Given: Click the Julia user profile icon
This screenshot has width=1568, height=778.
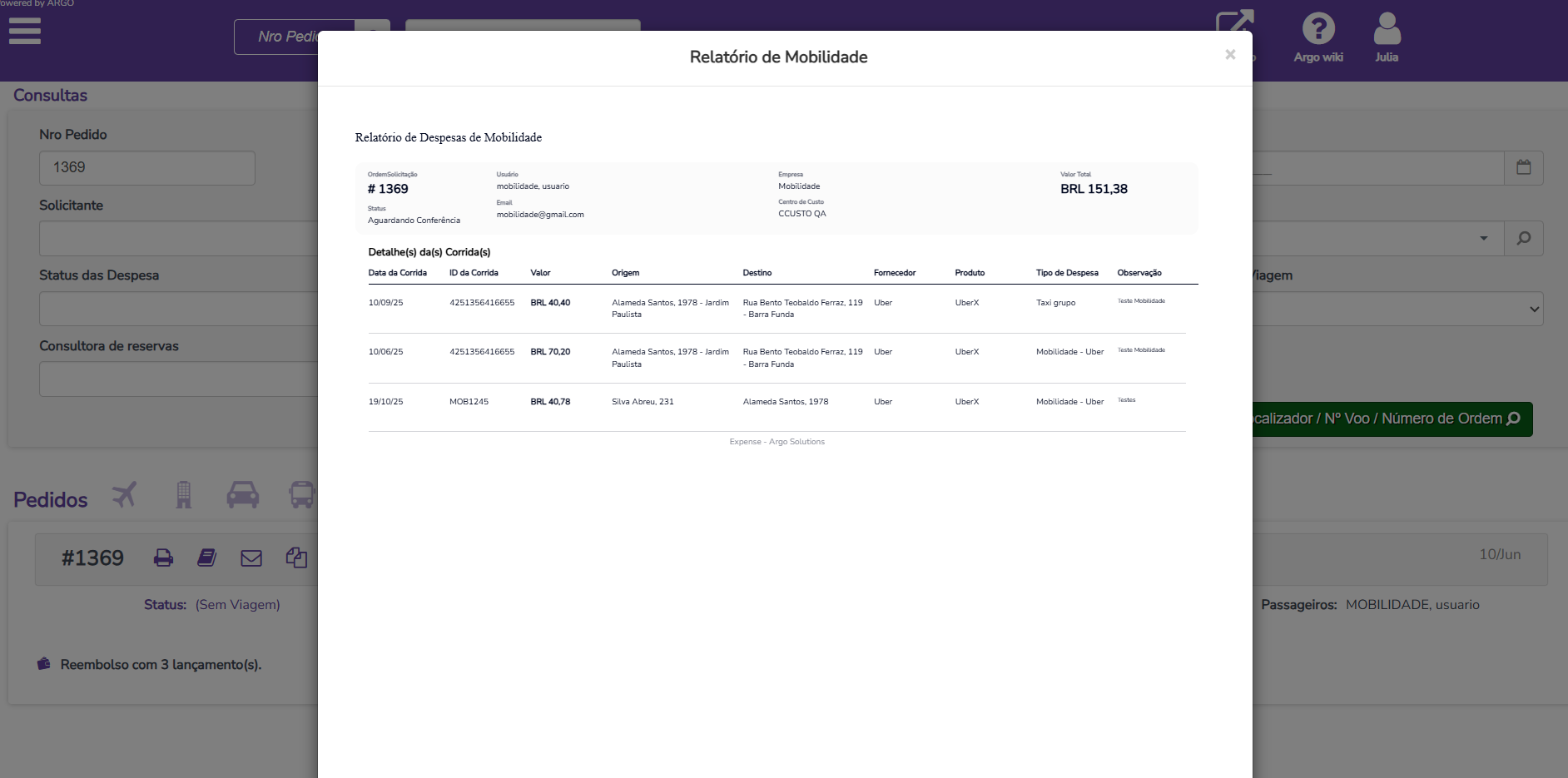Looking at the screenshot, I should [x=1387, y=30].
